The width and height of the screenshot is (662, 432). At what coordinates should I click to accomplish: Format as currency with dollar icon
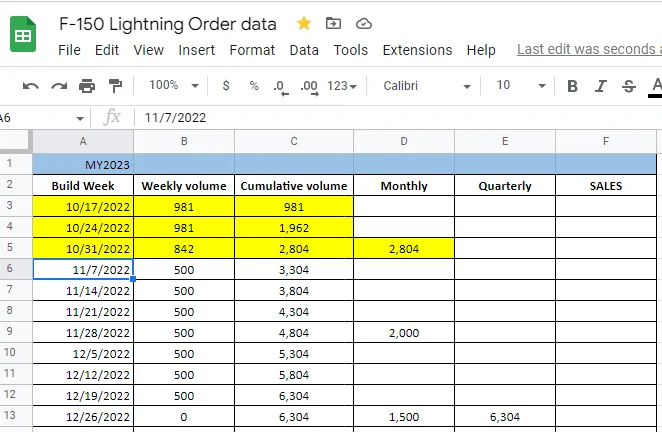(x=226, y=86)
